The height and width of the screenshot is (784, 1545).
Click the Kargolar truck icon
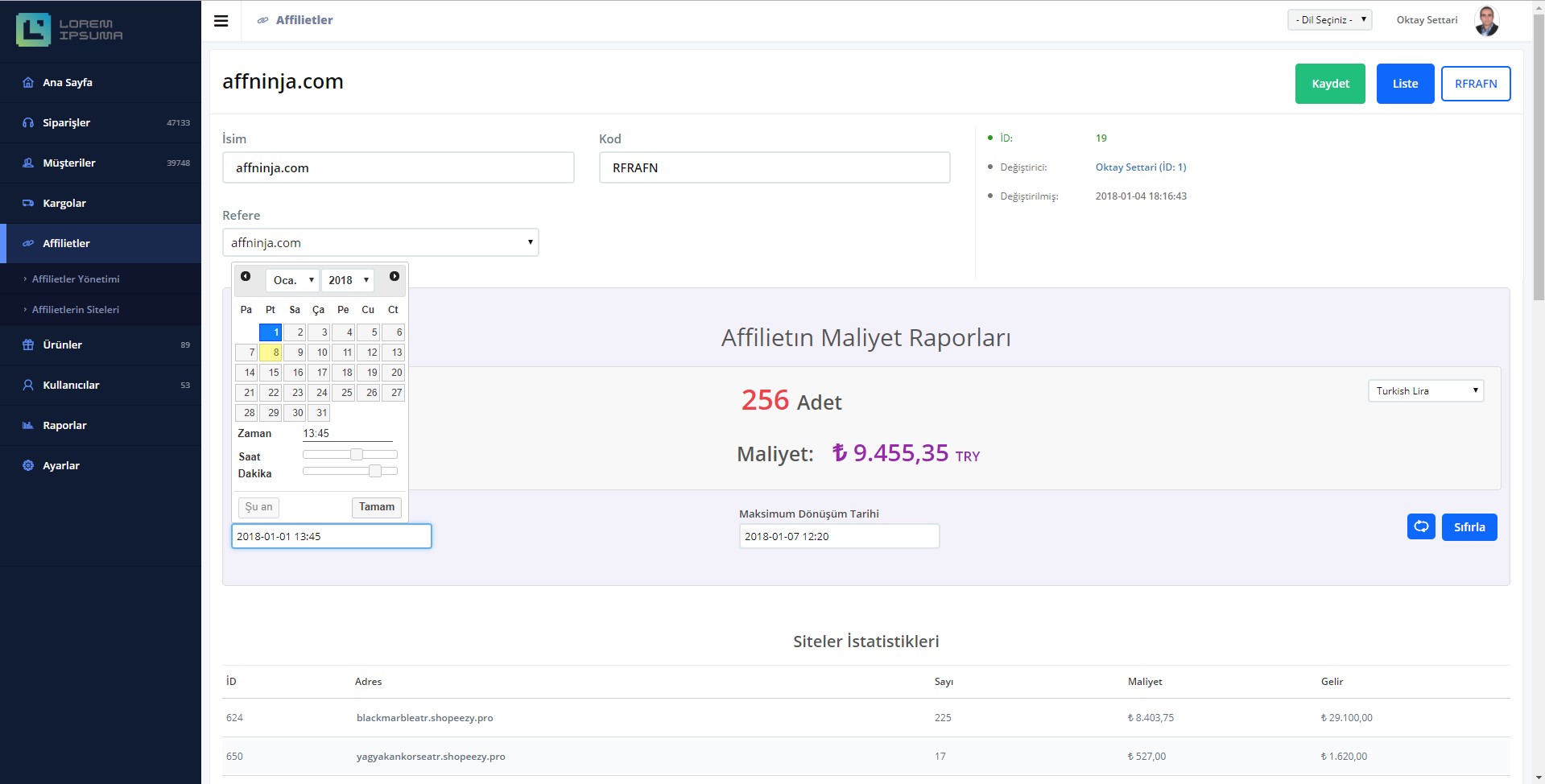pos(28,204)
